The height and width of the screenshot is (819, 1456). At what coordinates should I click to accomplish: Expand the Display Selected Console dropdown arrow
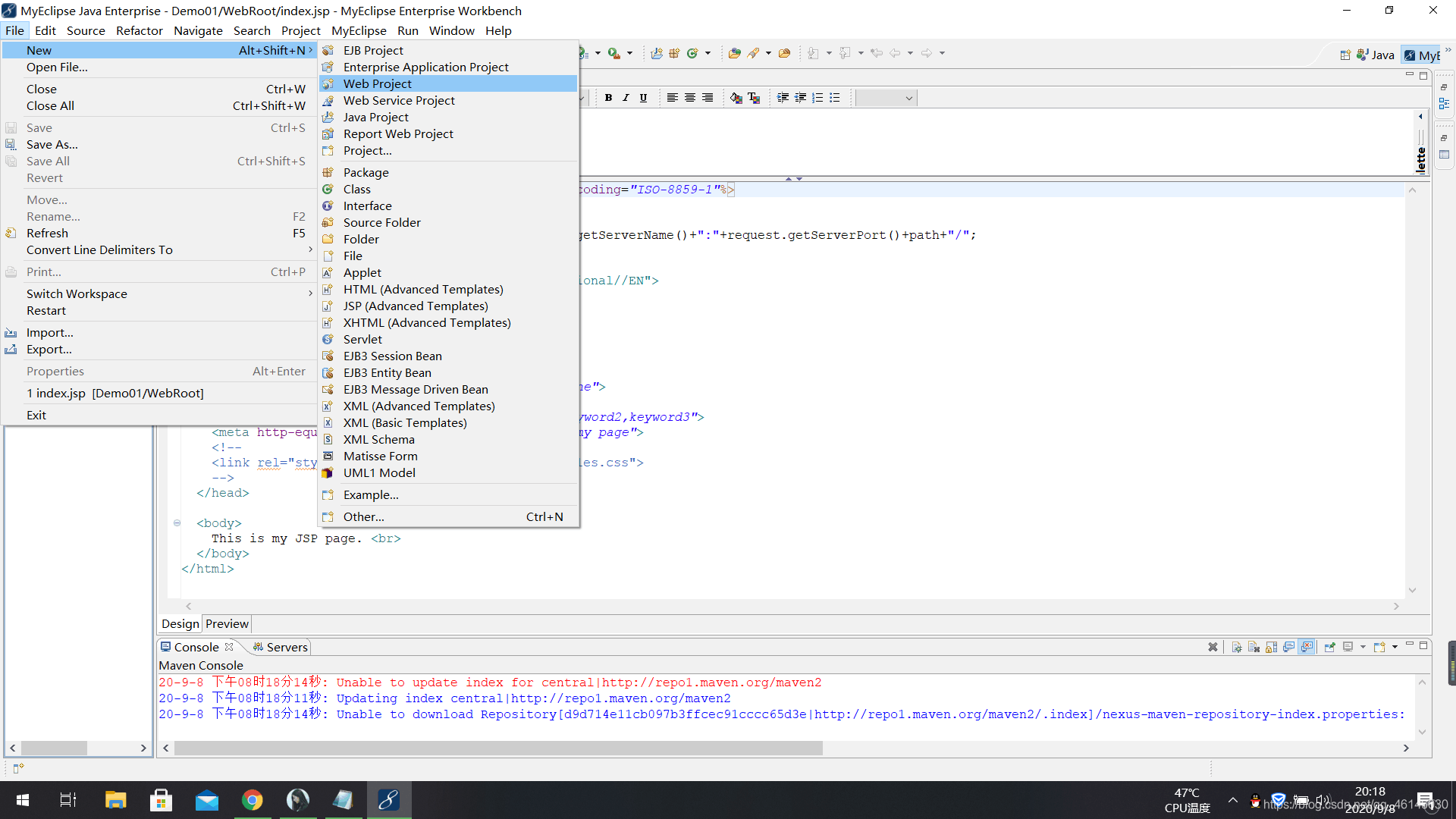click(1363, 647)
